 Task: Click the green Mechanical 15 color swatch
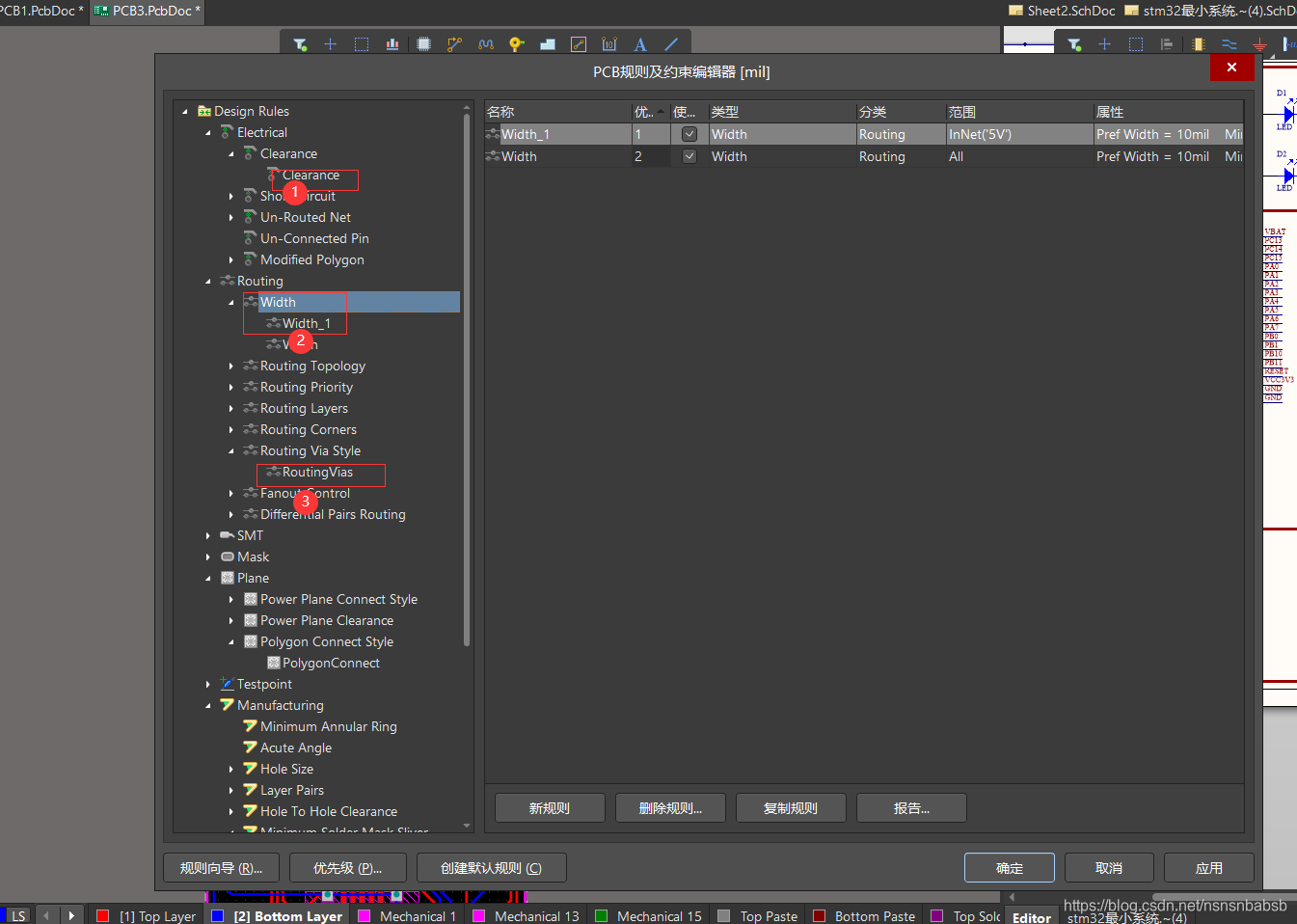pos(601,916)
